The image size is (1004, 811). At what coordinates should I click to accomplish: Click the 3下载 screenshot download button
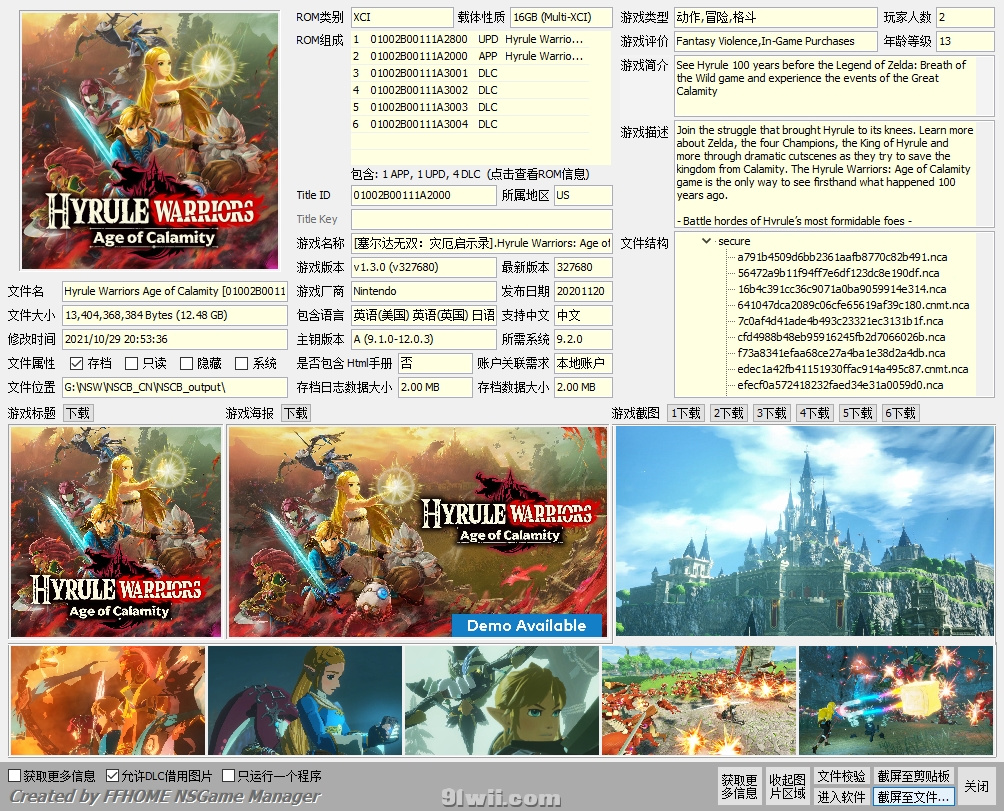click(771, 413)
